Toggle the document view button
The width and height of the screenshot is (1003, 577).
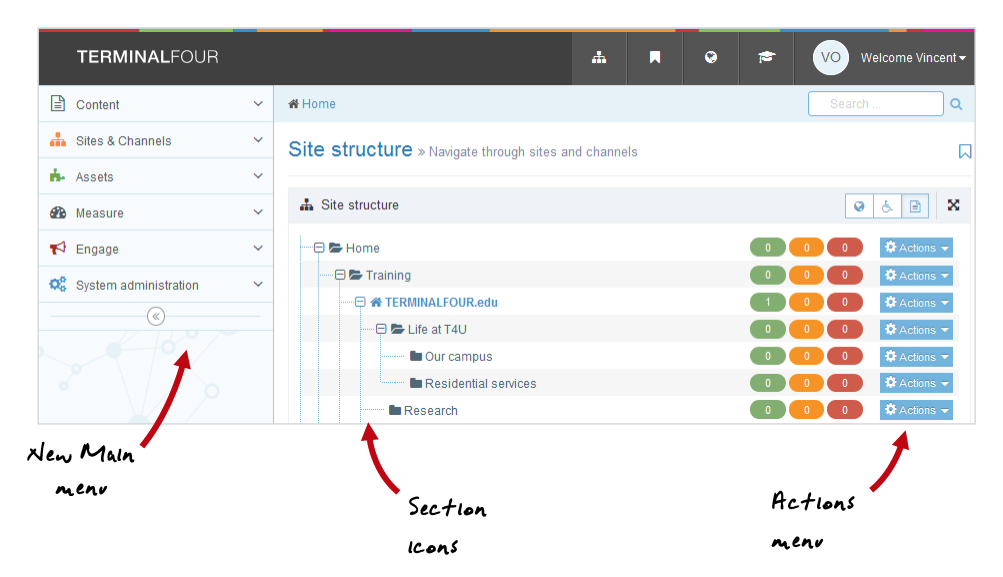coord(915,206)
